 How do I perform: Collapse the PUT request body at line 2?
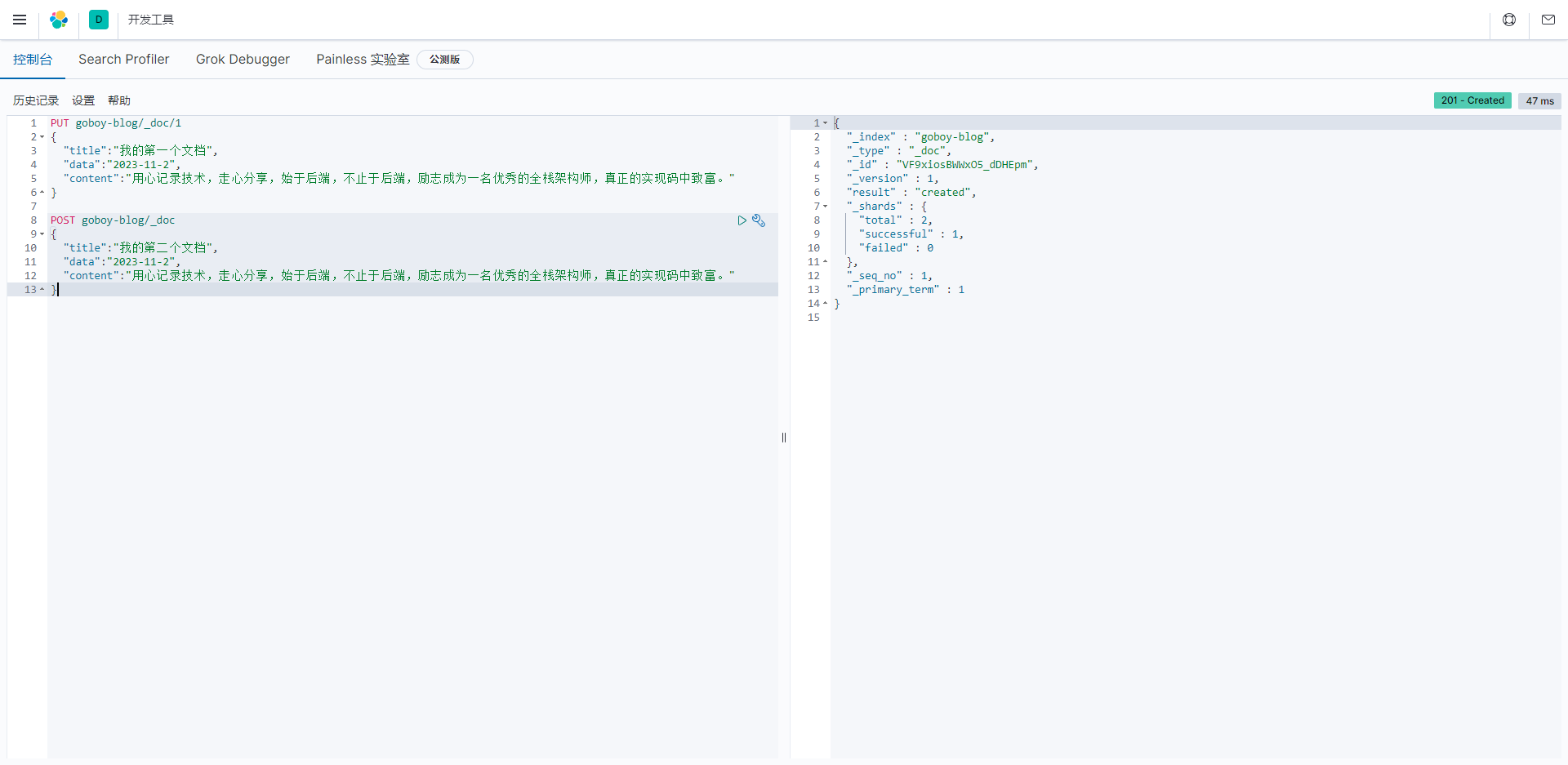[x=42, y=137]
